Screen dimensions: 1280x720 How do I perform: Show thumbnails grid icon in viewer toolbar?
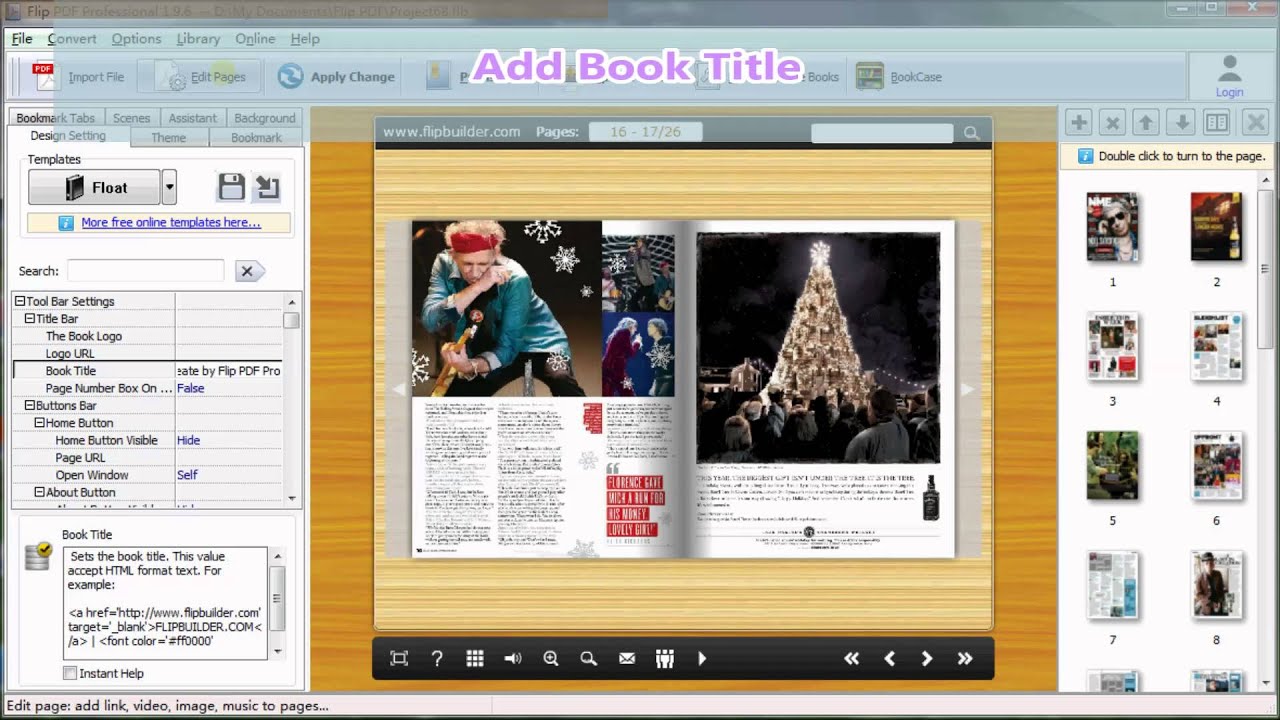475,658
